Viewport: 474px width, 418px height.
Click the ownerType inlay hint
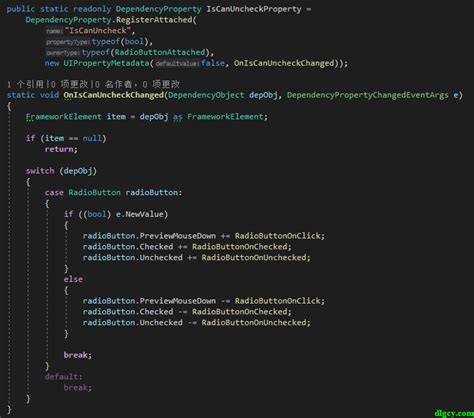coord(63,53)
